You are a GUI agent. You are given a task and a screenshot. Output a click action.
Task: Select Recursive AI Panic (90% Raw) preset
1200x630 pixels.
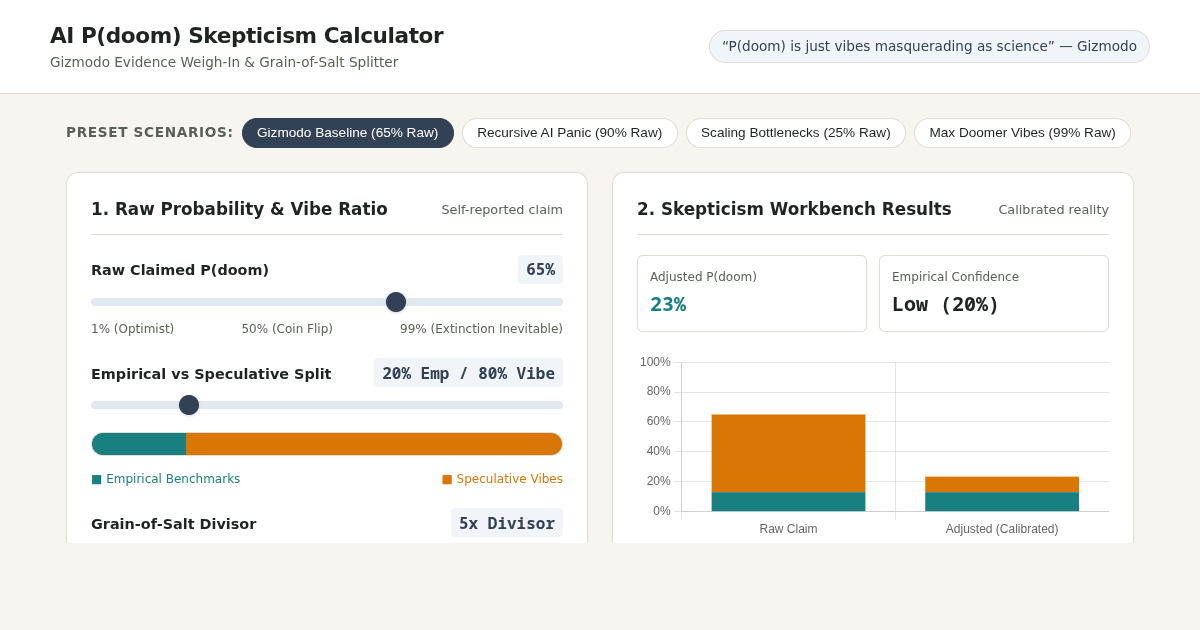click(570, 133)
